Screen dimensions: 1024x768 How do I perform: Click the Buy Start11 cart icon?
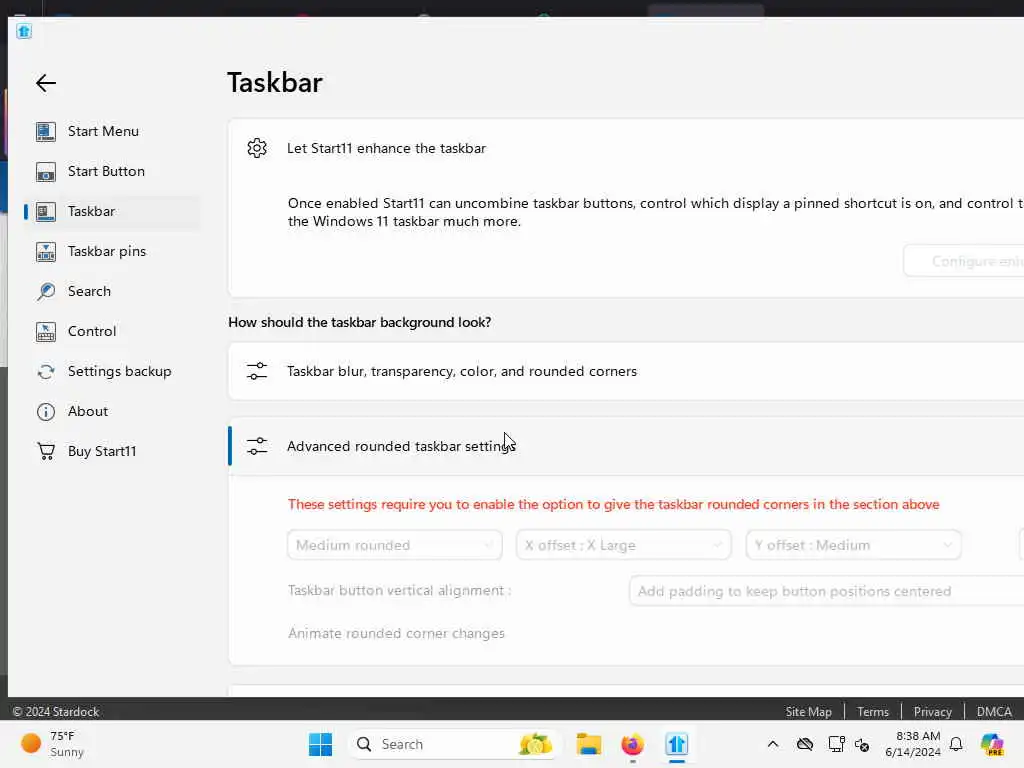click(x=46, y=451)
